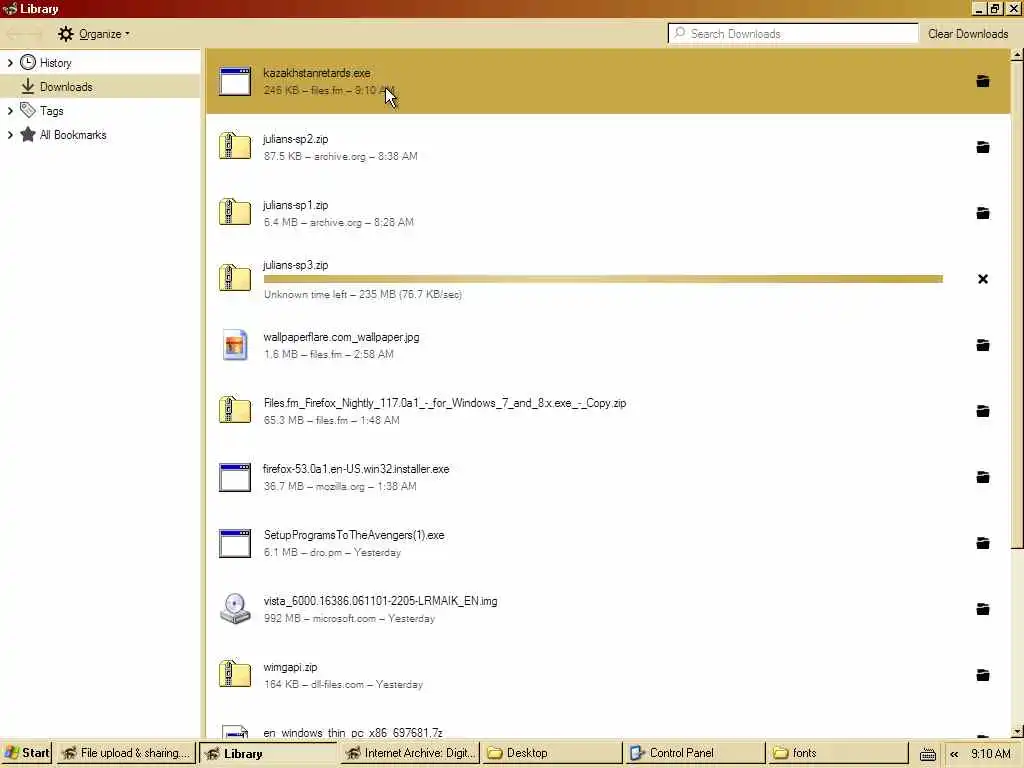Click the julians-sp3.zip download progress bar
The image size is (1024, 768).
[x=603, y=279]
